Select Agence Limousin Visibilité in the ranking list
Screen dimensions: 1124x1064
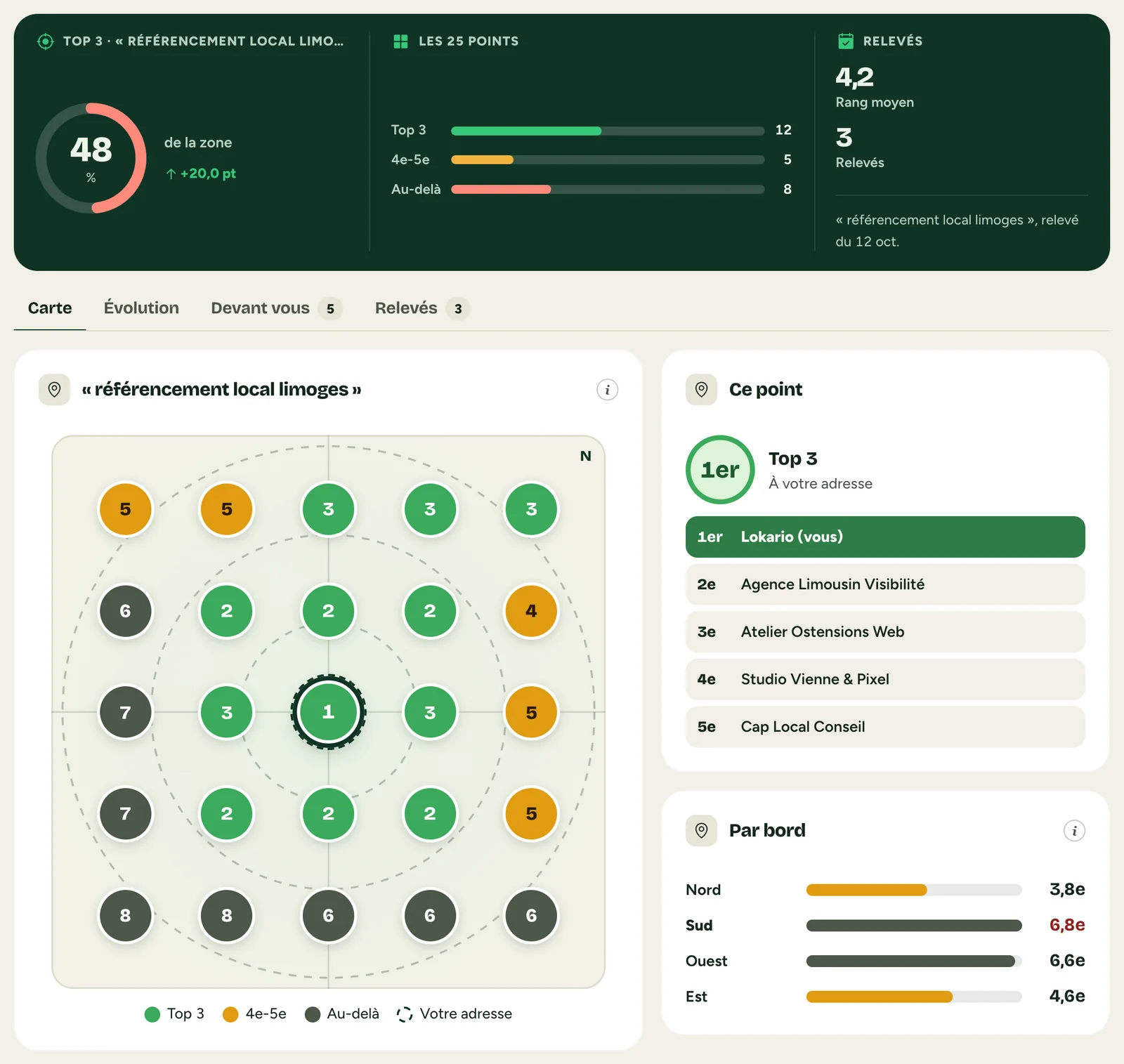[885, 584]
